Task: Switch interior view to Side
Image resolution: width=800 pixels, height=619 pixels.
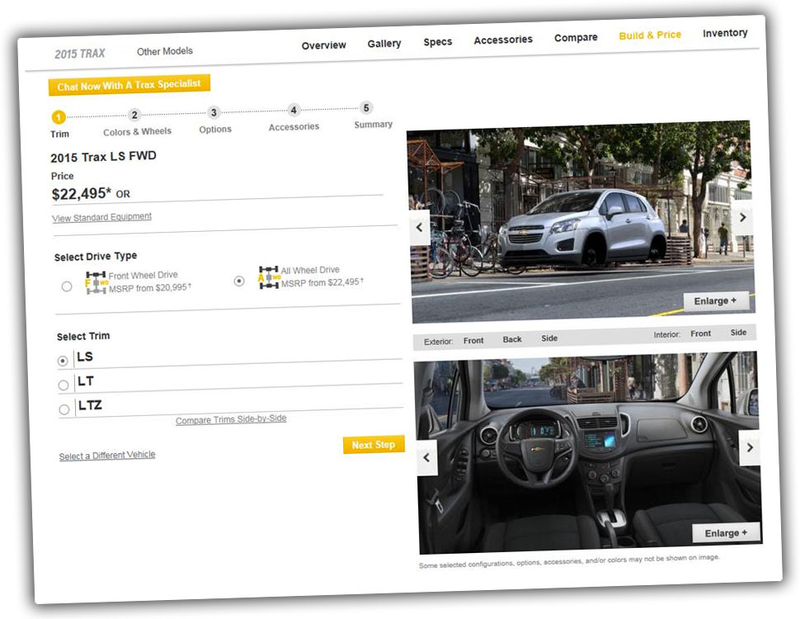Action: tap(738, 332)
